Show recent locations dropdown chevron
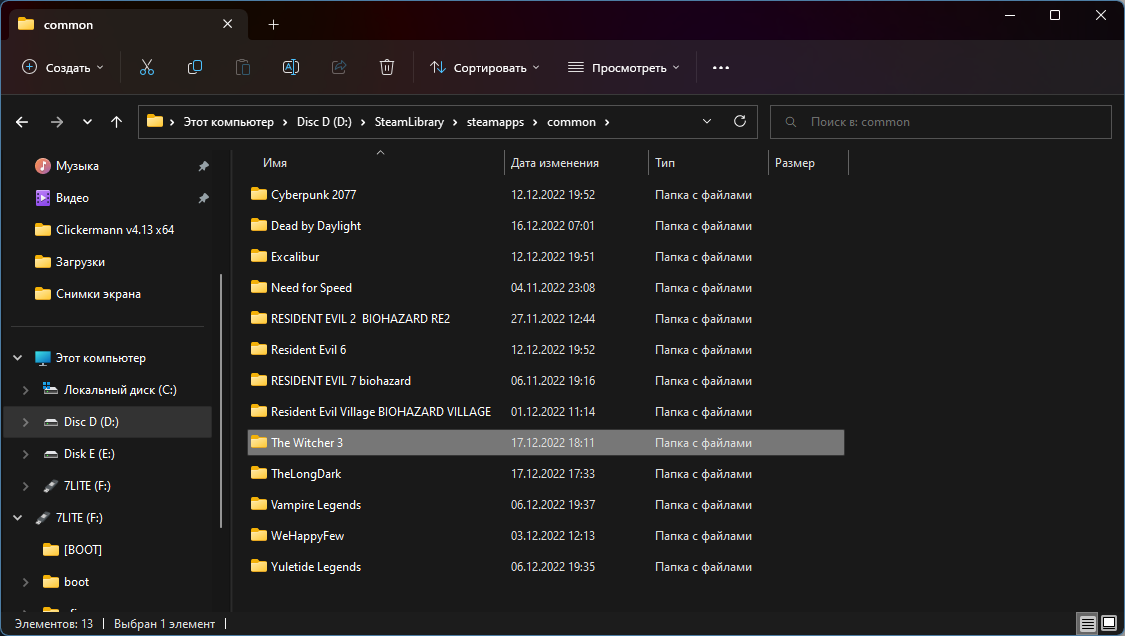 click(x=87, y=122)
